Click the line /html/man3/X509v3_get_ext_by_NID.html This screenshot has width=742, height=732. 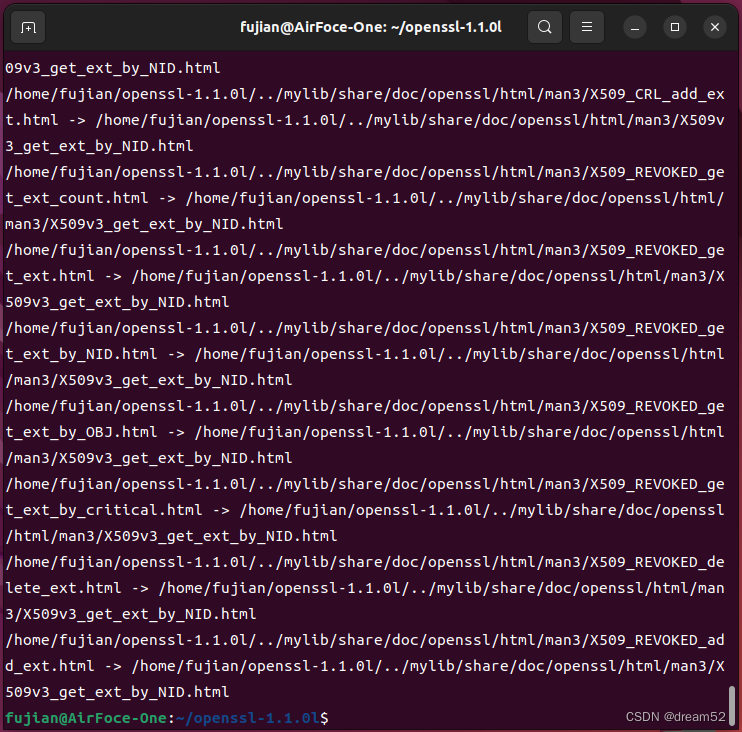(x=171, y=537)
